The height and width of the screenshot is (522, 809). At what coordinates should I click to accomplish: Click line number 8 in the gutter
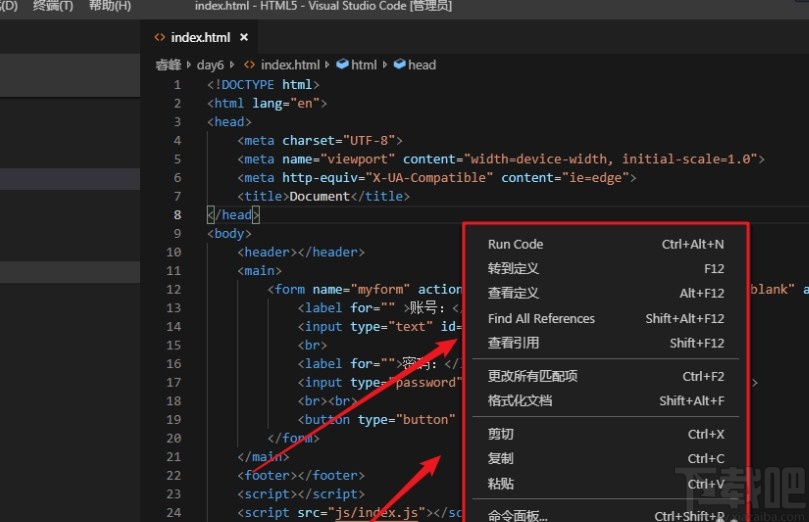click(177, 215)
